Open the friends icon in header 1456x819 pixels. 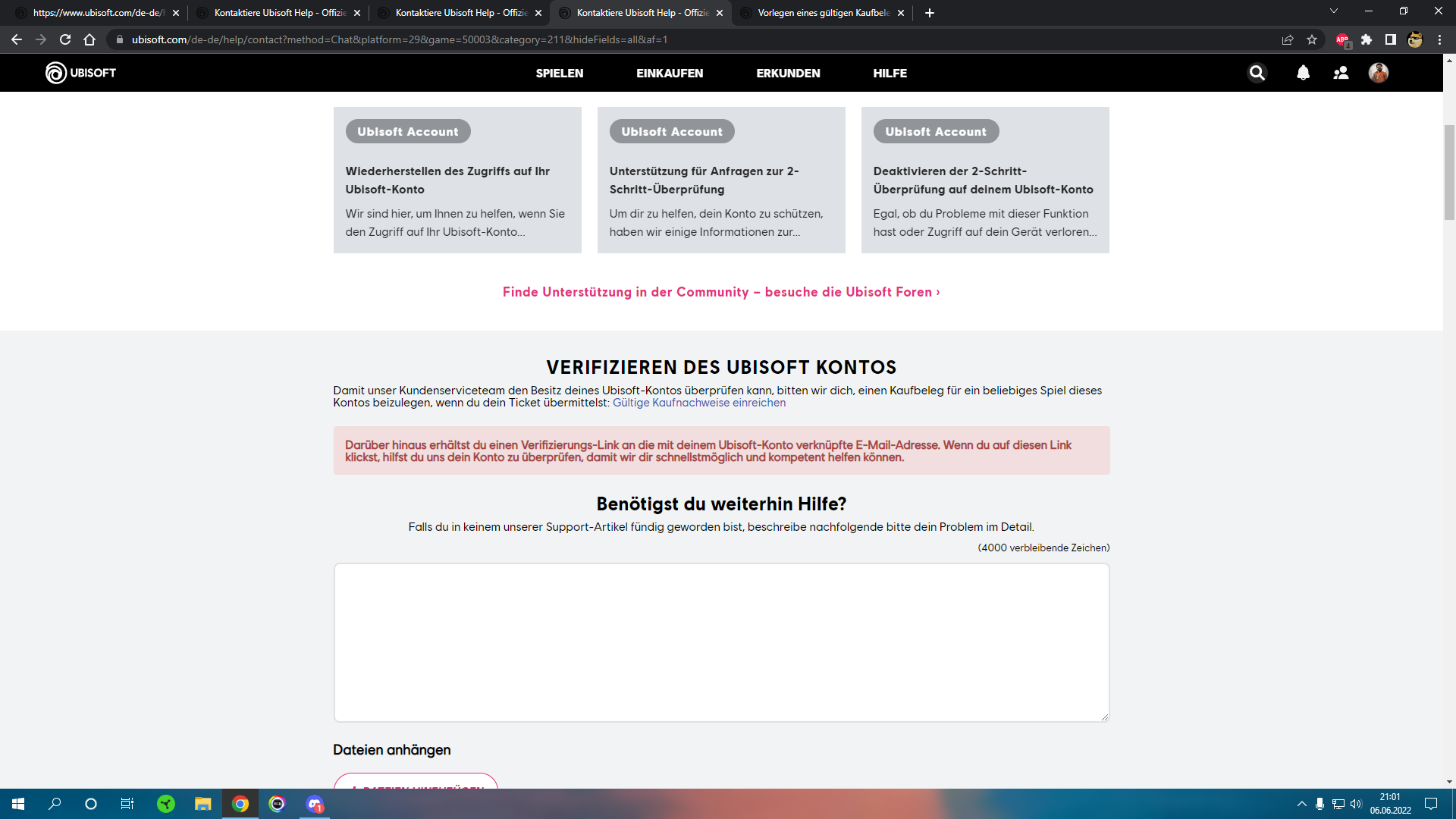tap(1341, 73)
